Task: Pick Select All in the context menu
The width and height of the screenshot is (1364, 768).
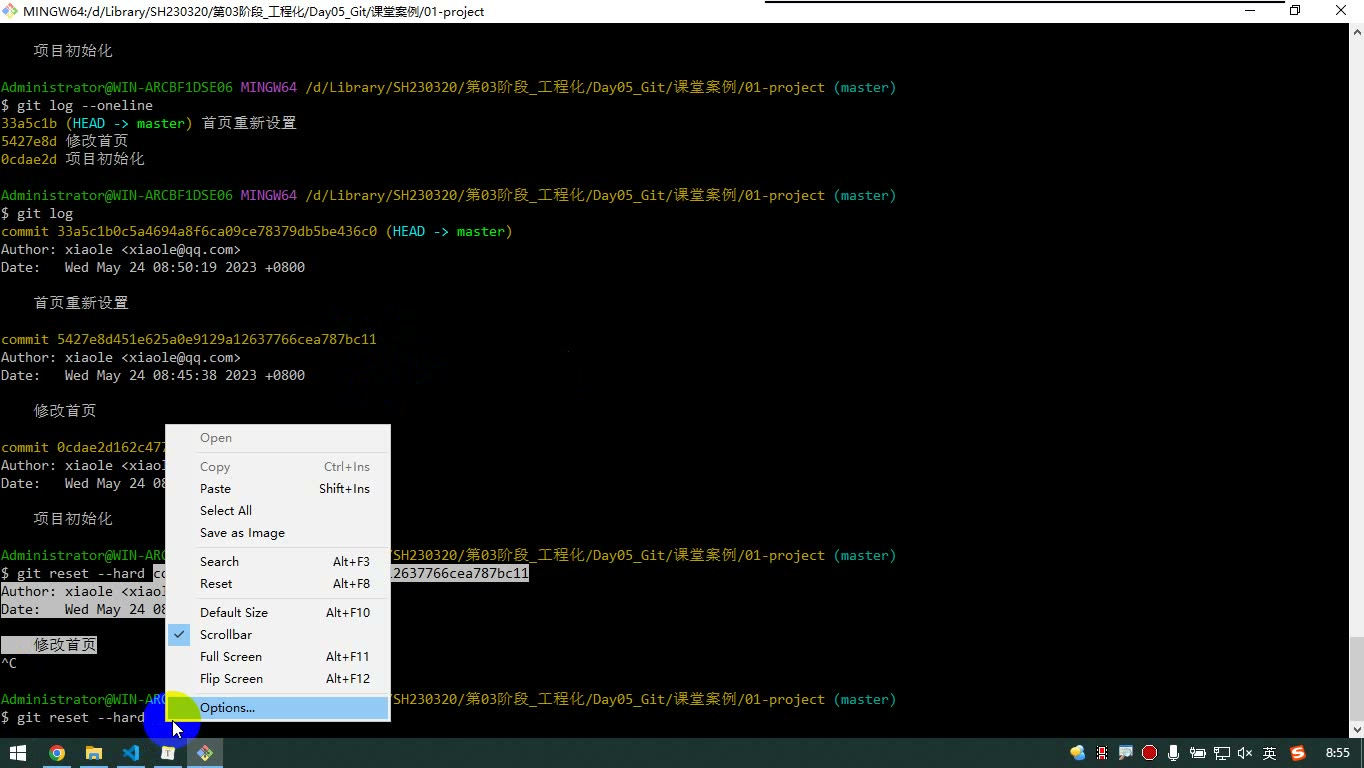Action: 277,511
